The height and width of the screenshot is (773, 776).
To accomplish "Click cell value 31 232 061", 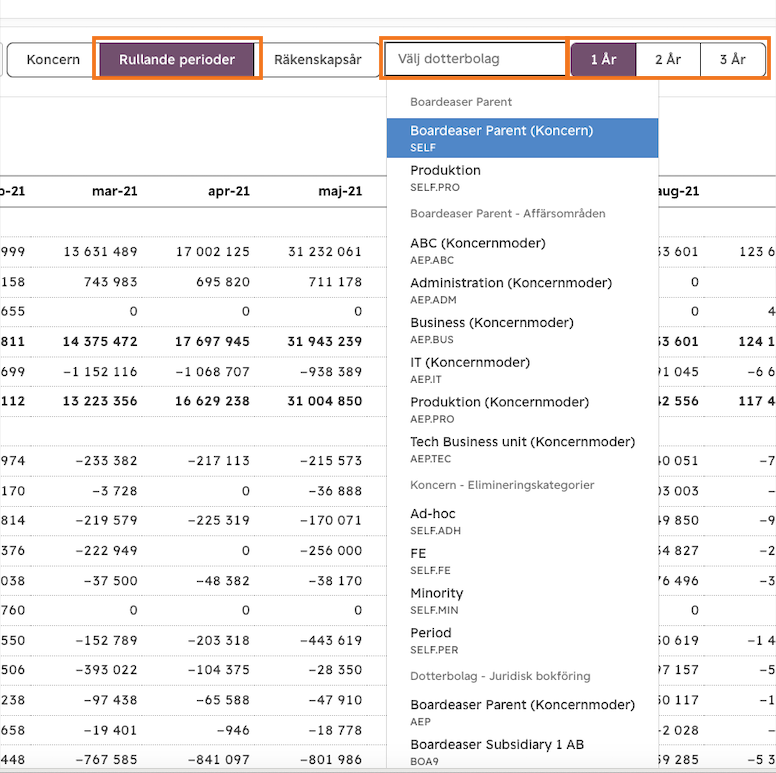I will click(x=325, y=252).
